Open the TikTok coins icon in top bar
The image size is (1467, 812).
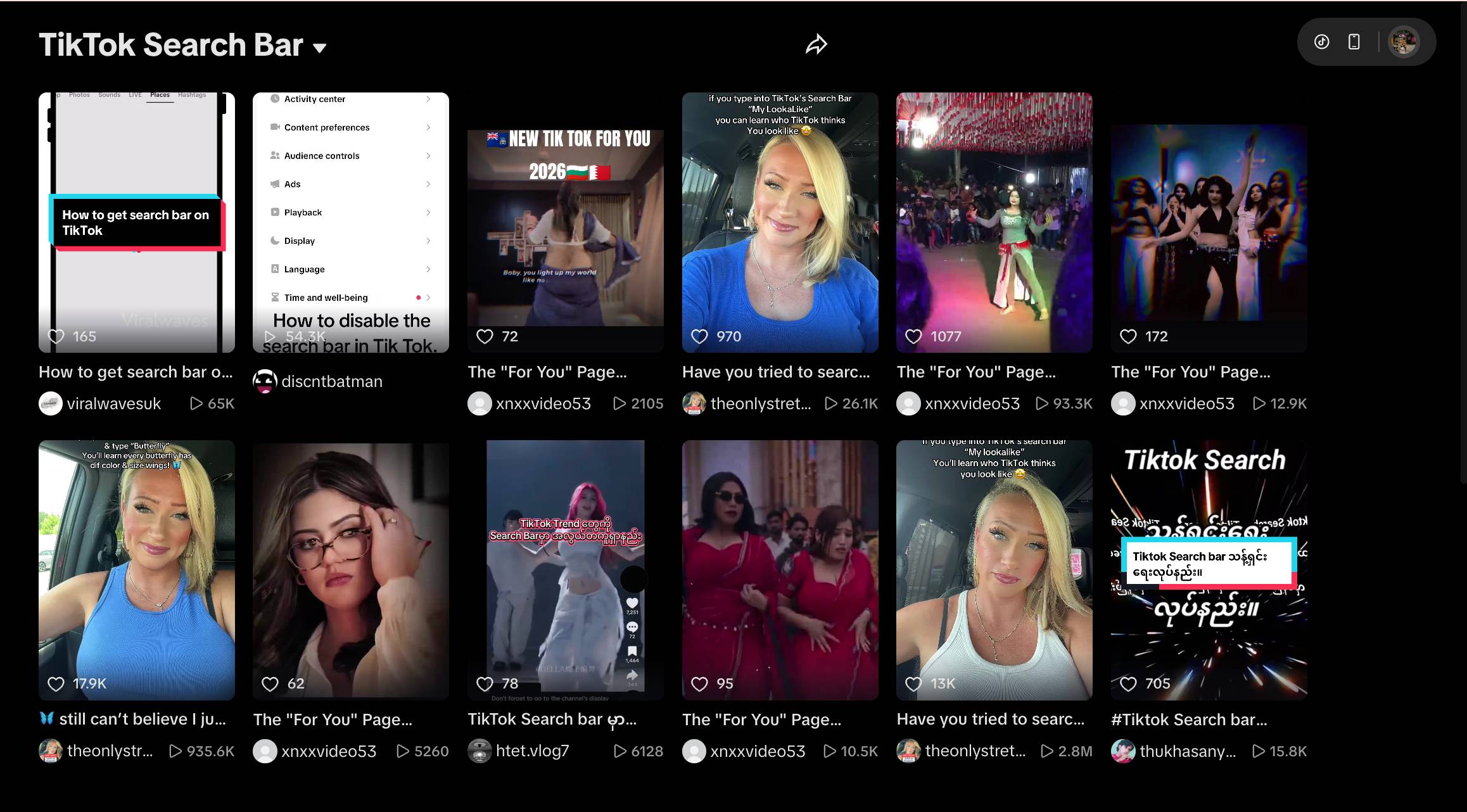pos(1321,42)
